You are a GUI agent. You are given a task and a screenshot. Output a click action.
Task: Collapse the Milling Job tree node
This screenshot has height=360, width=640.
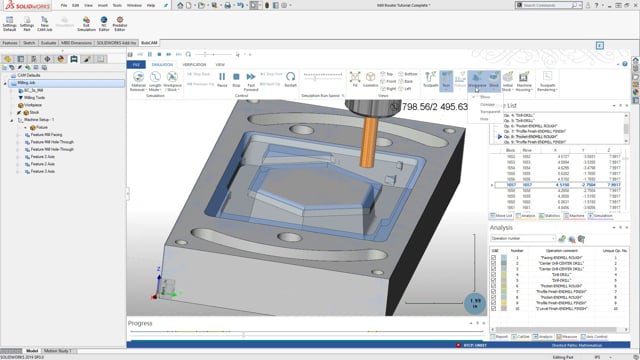tap(5, 83)
